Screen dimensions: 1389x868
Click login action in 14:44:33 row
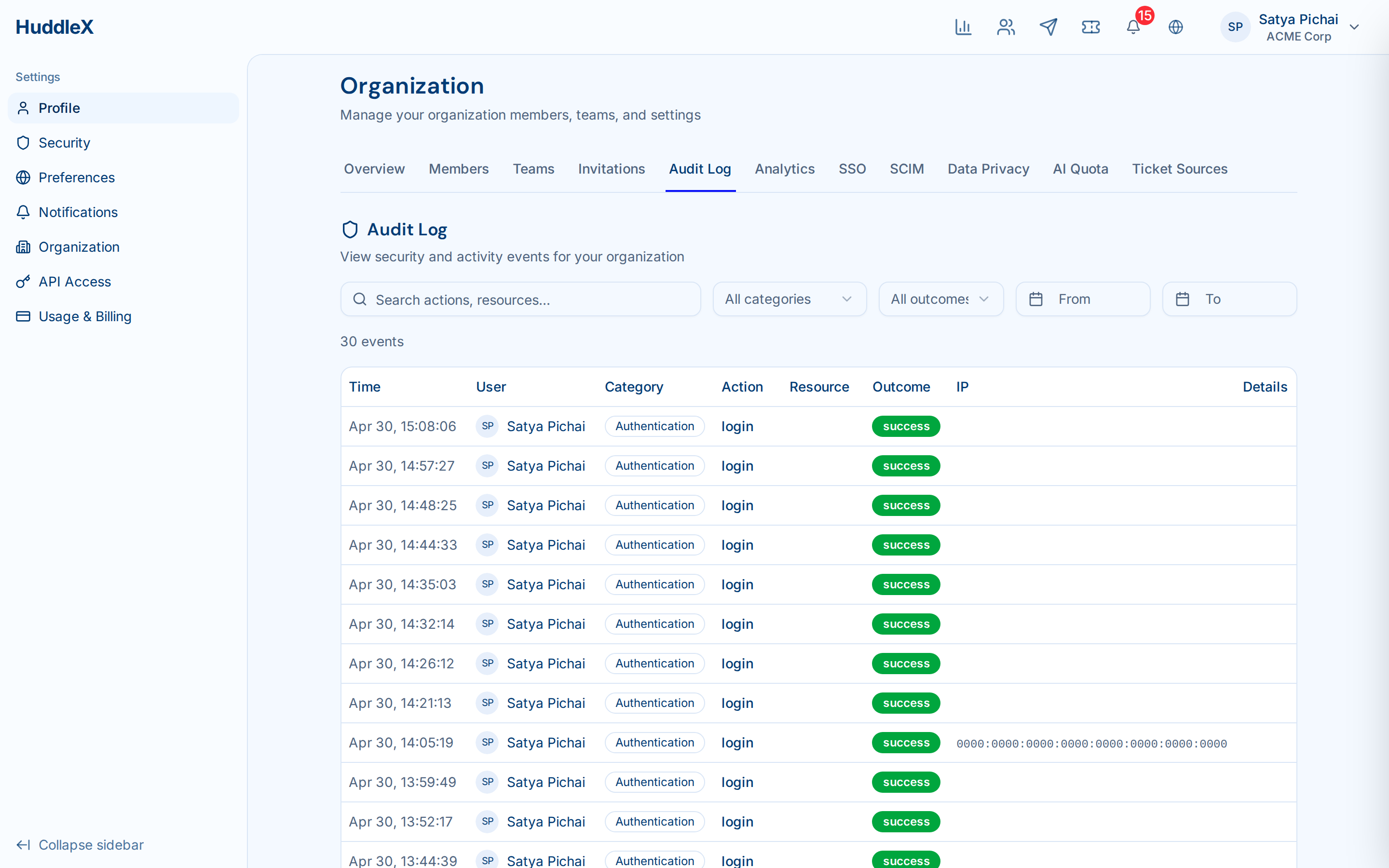[737, 545]
